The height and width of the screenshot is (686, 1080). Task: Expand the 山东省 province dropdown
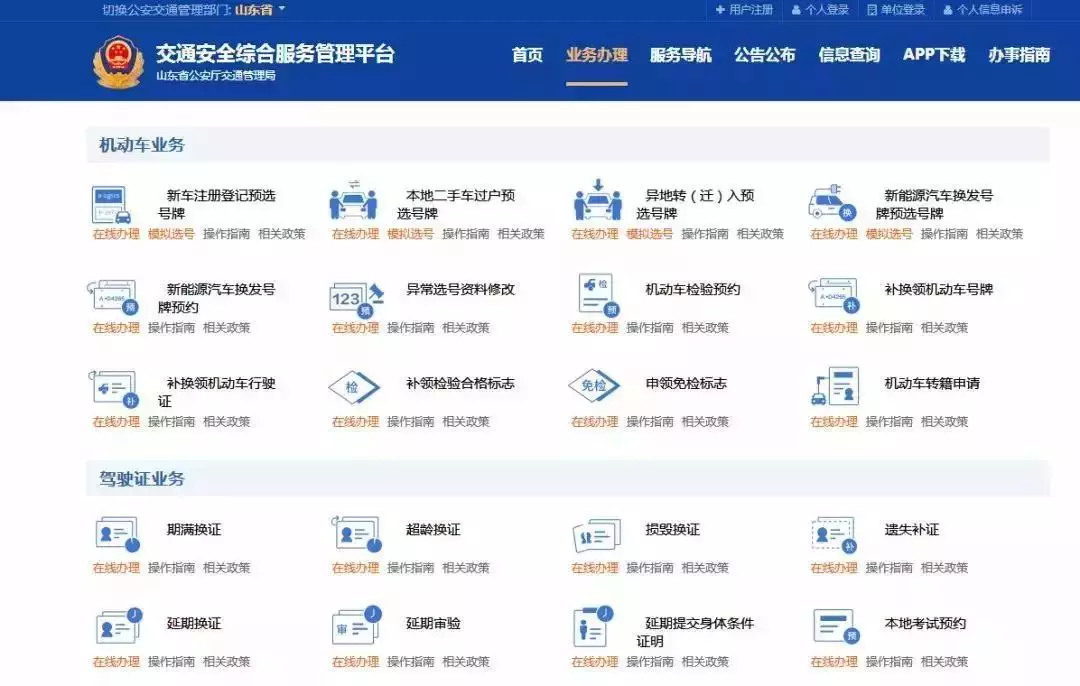(x=260, y=10)
